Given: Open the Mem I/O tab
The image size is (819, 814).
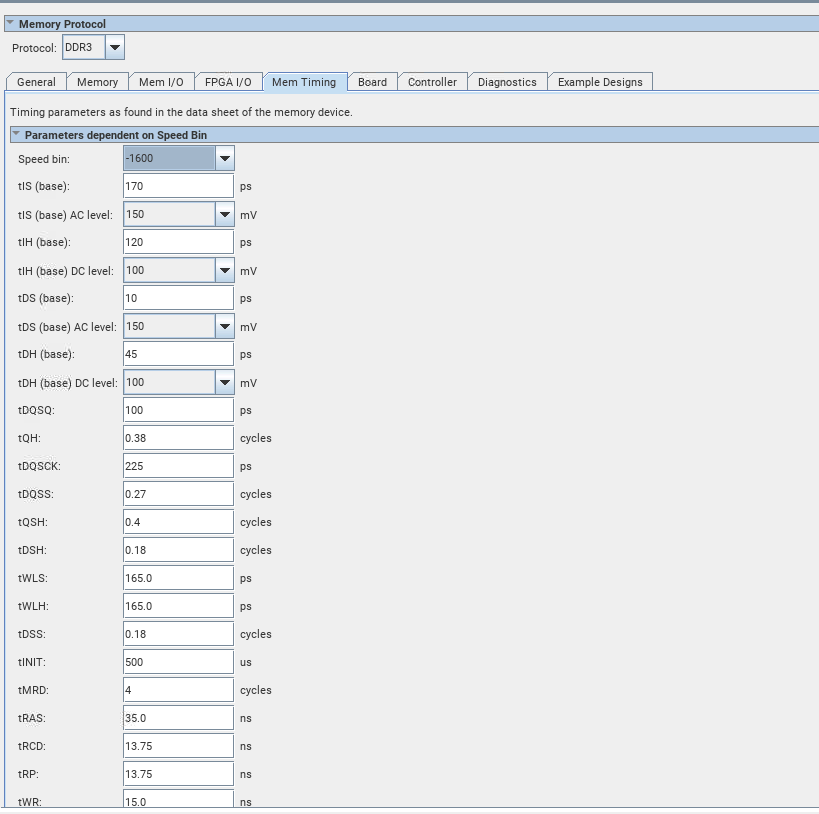Looking at the screenshot, I should point(160,82).
